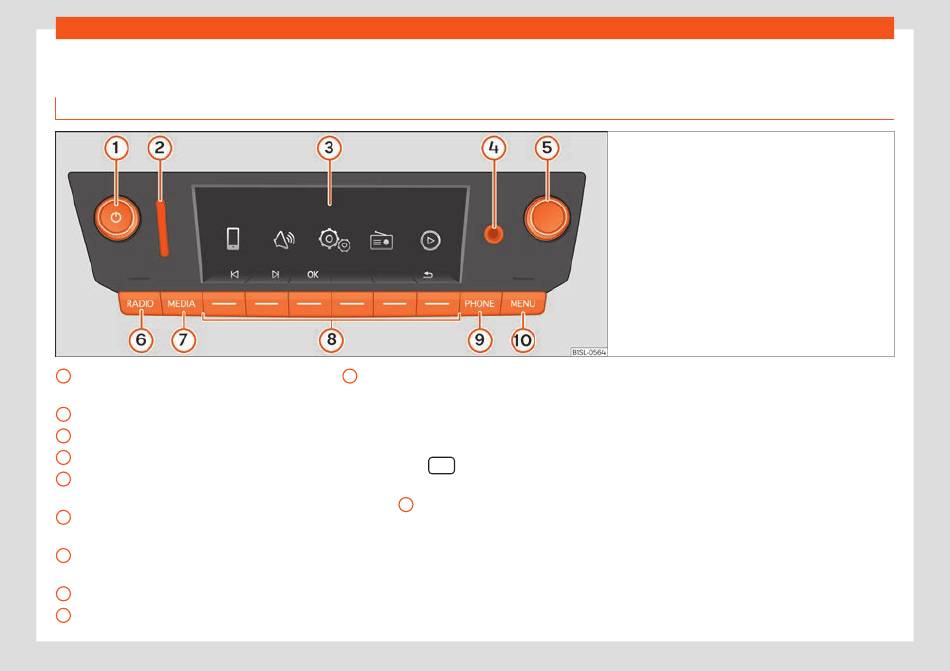Click the vertical orange slot marked 2
Viewport: 950px width, 671px height.
point(162,228)
